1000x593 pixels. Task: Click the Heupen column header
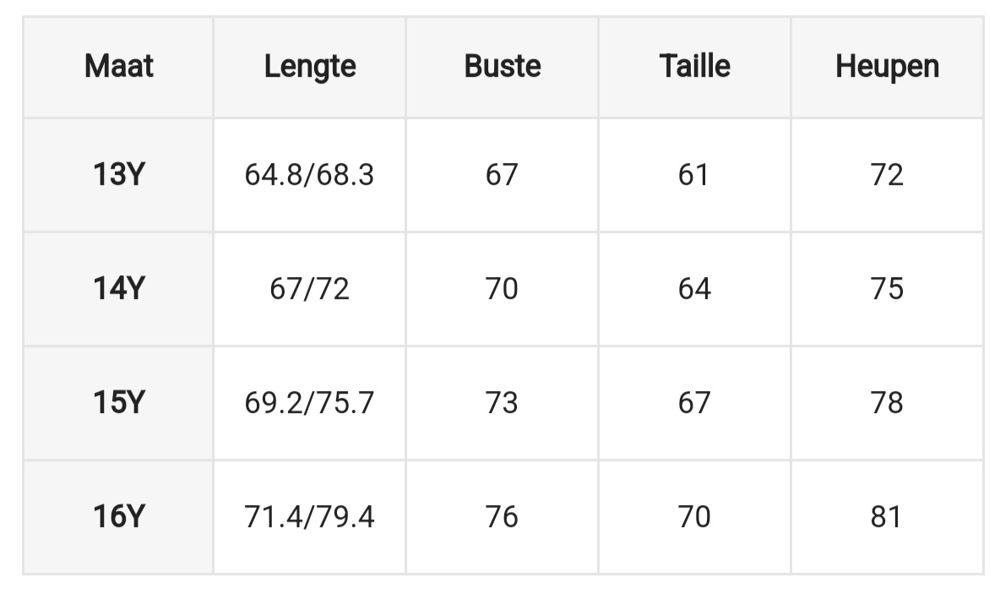887,67
